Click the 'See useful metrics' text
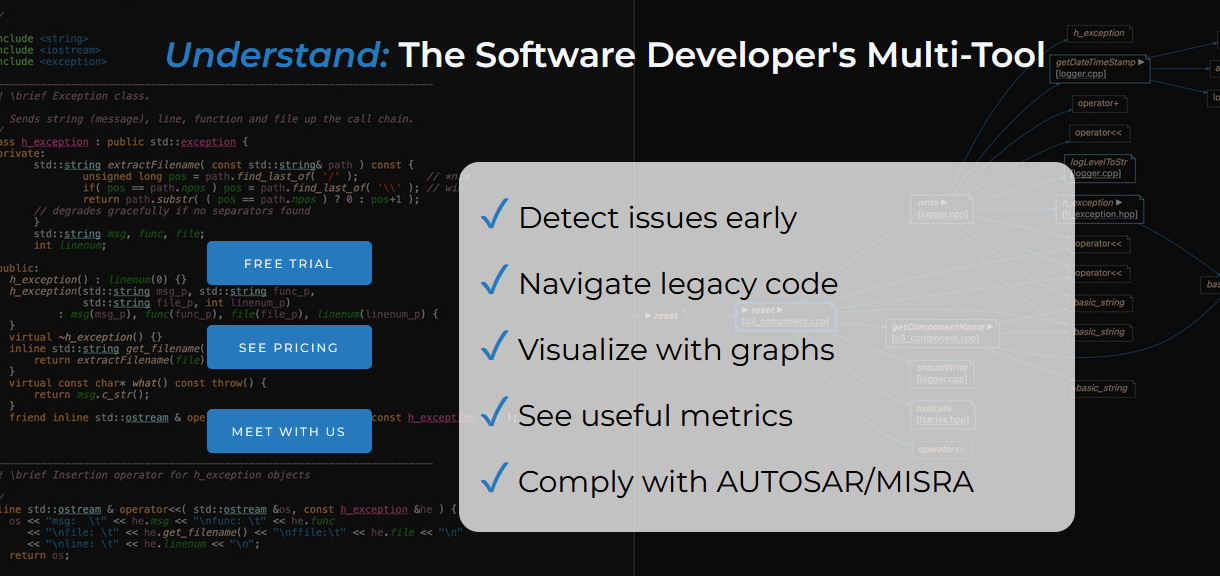 tap(655, 416)
